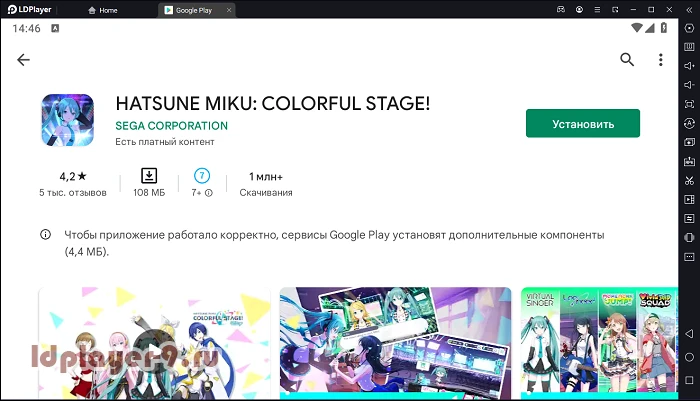Click the title bar multi-window icon
This screenshot has width=700, height=401.
click(x=615, y=9)
